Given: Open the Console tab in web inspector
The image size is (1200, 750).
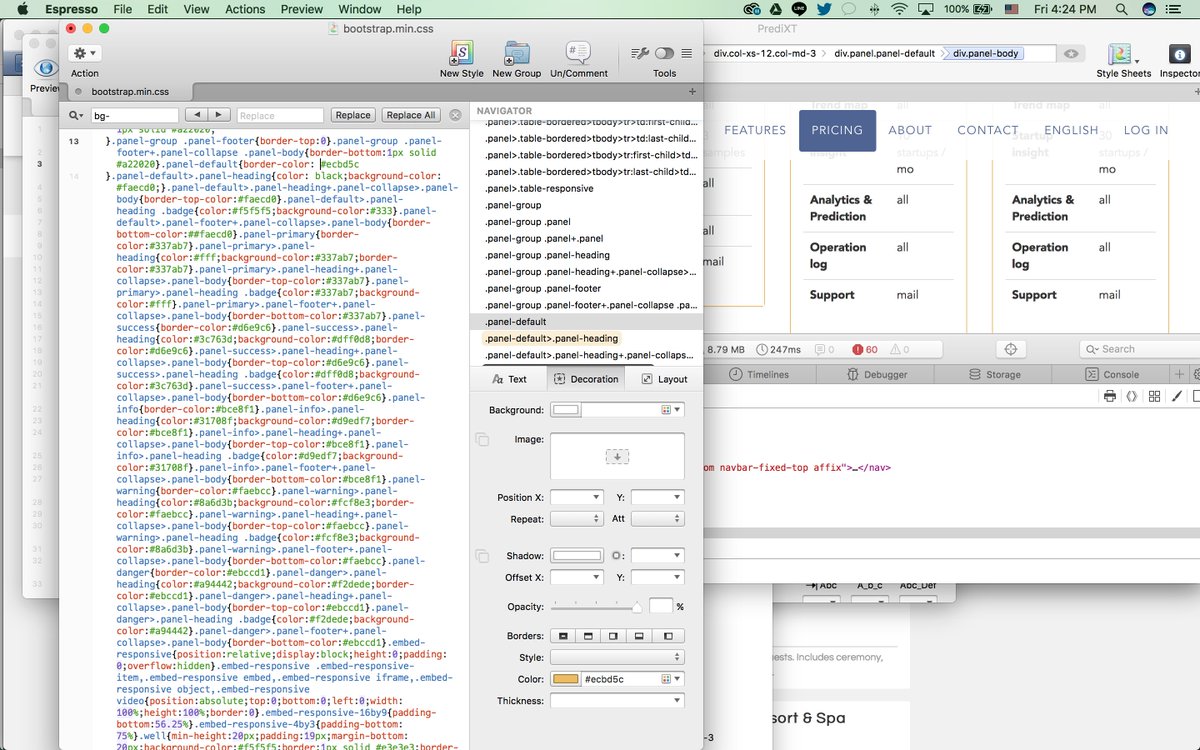Looking at the screenshot, I should [1112, 374].
